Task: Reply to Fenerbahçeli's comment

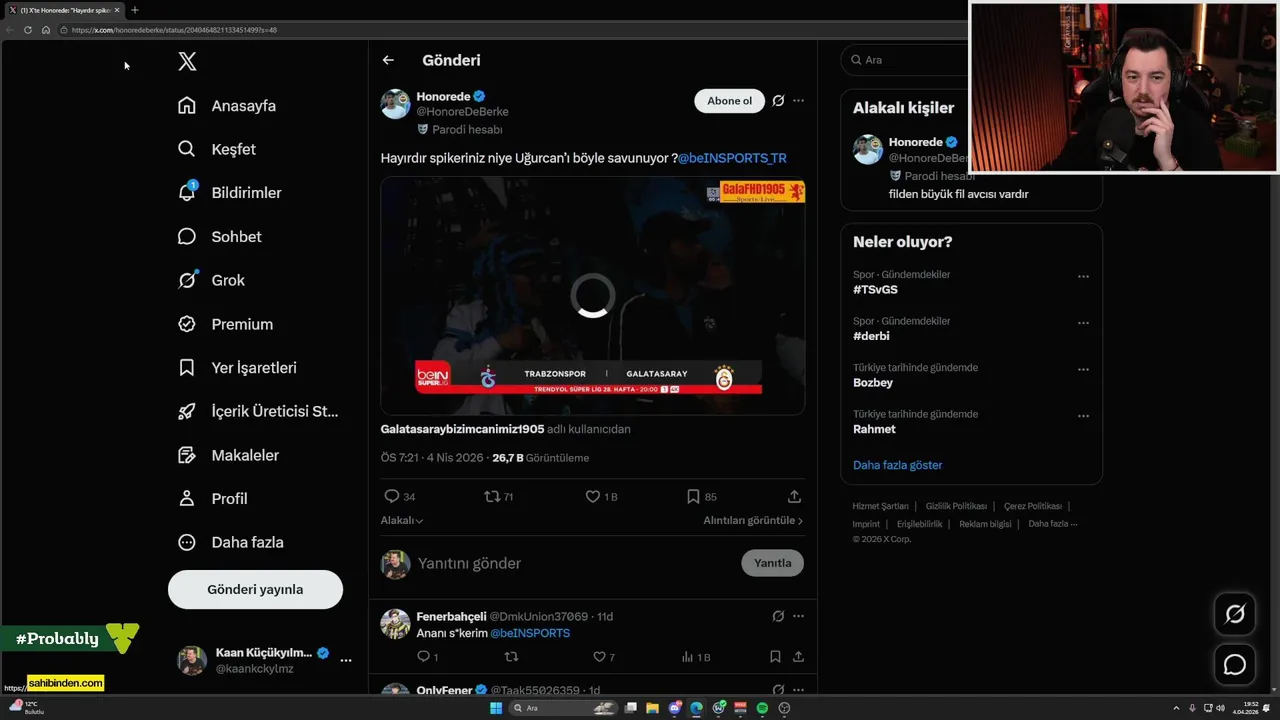Action: [427, 657]
